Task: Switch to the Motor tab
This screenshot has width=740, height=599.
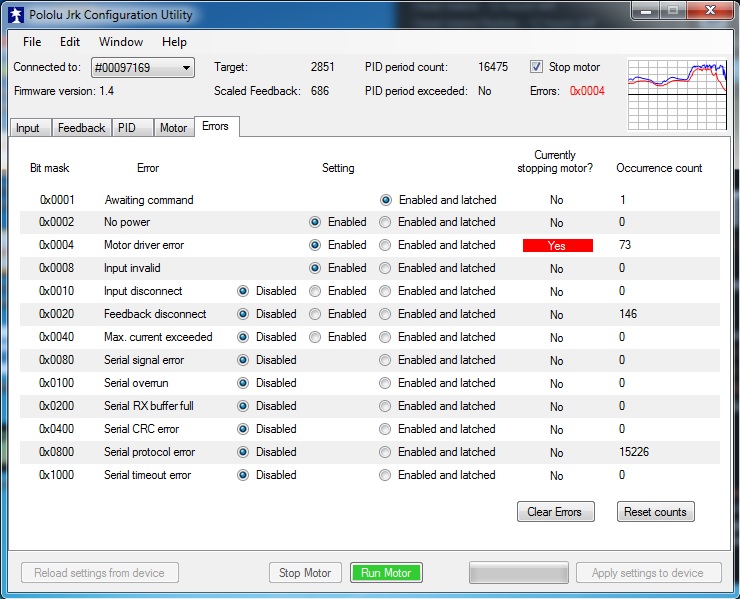Action: click(173, 128)
